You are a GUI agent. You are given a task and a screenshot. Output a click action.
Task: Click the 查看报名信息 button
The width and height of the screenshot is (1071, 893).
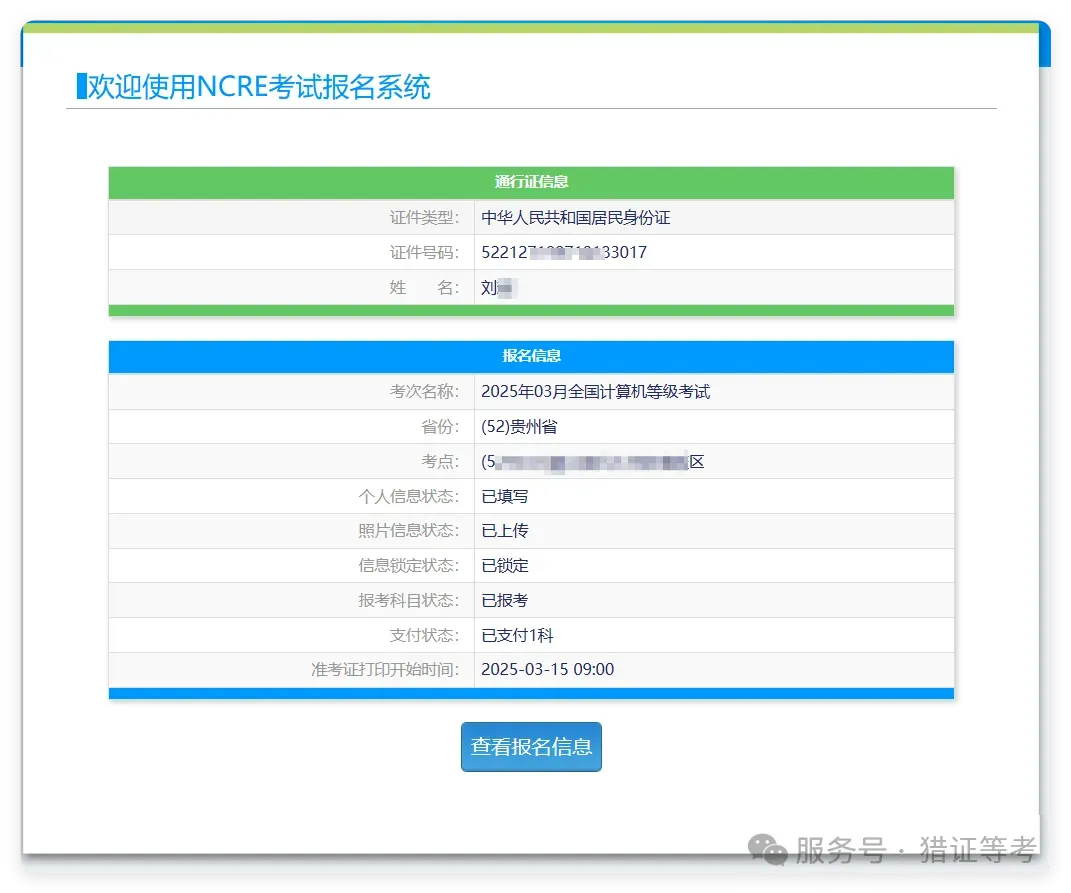531,746
